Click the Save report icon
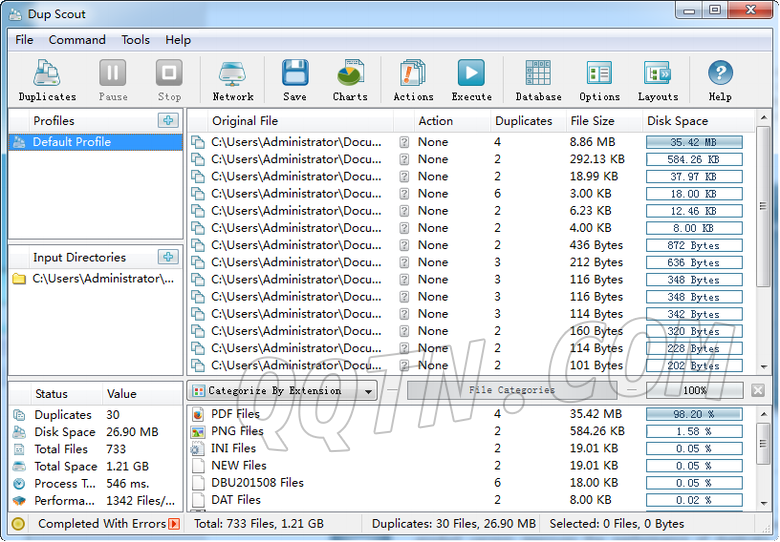The height and width of the screenshot is (542, 780). coord(294,80)
